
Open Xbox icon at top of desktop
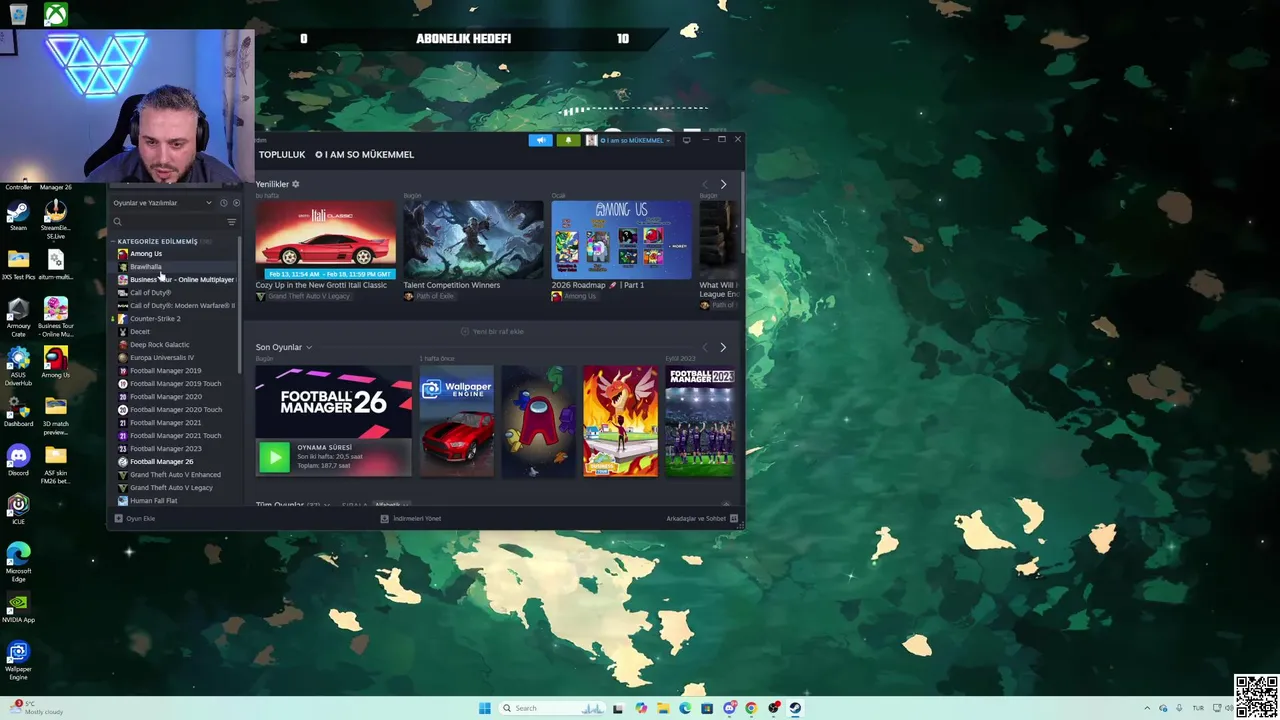(x=55, y=14)
